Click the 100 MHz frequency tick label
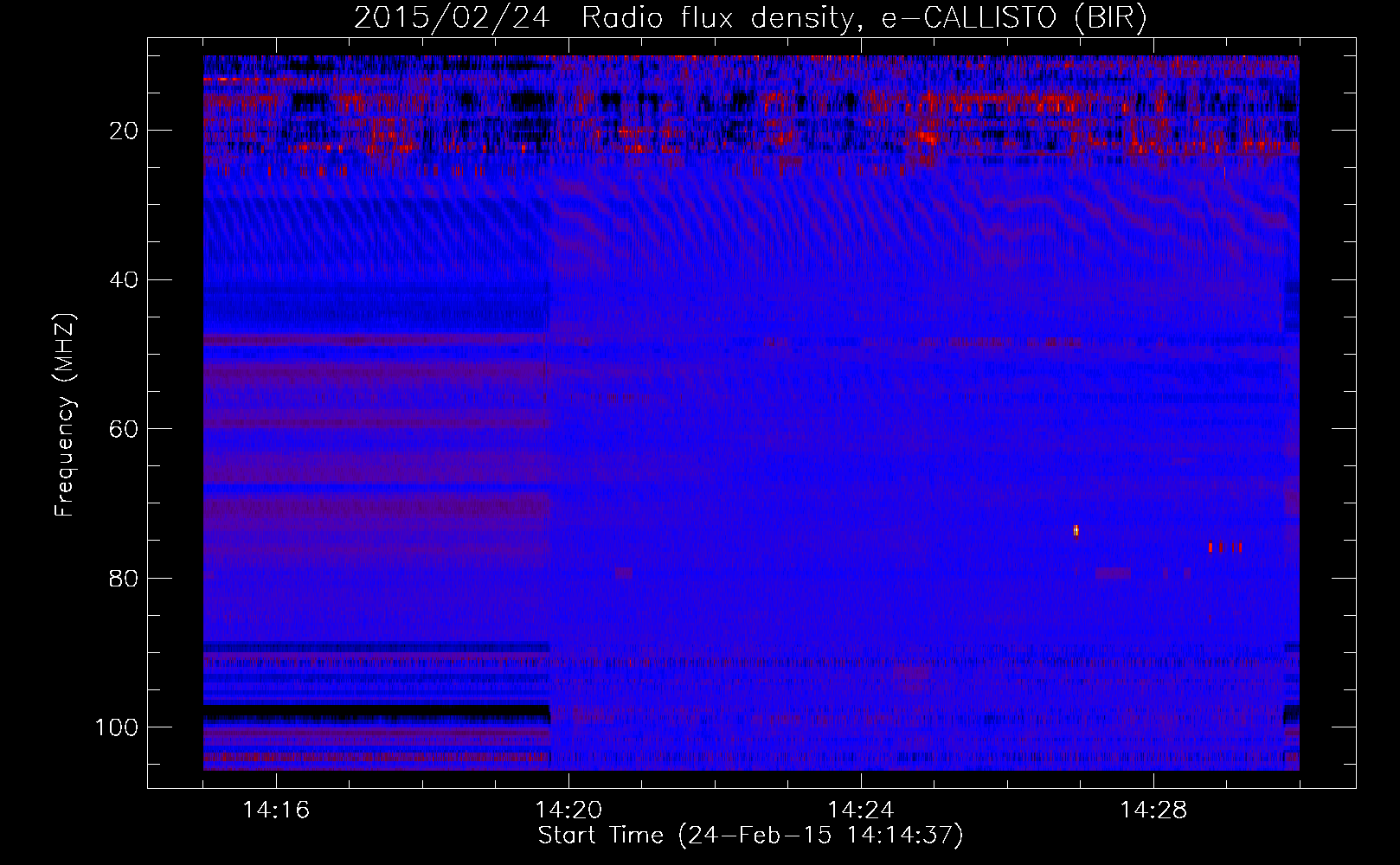 (117, 727)
